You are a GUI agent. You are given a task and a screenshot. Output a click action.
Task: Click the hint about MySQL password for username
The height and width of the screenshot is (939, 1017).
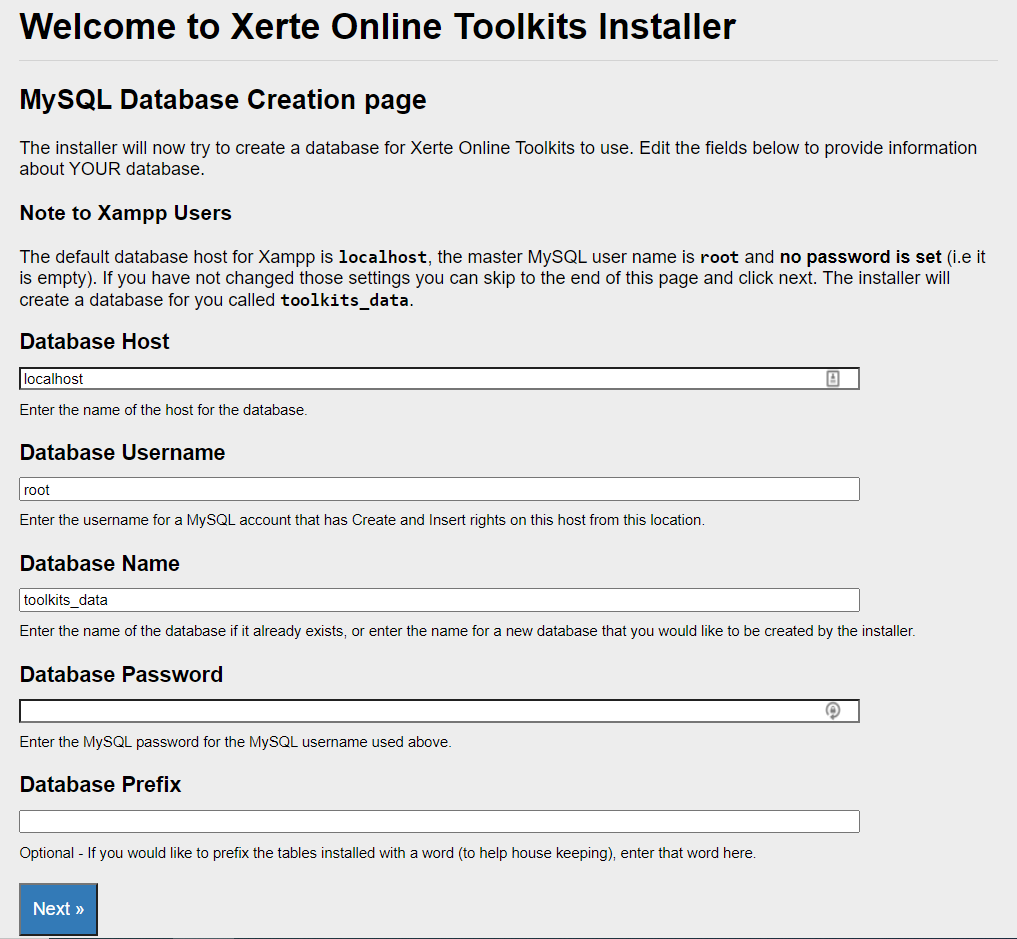tap(235, 742)
